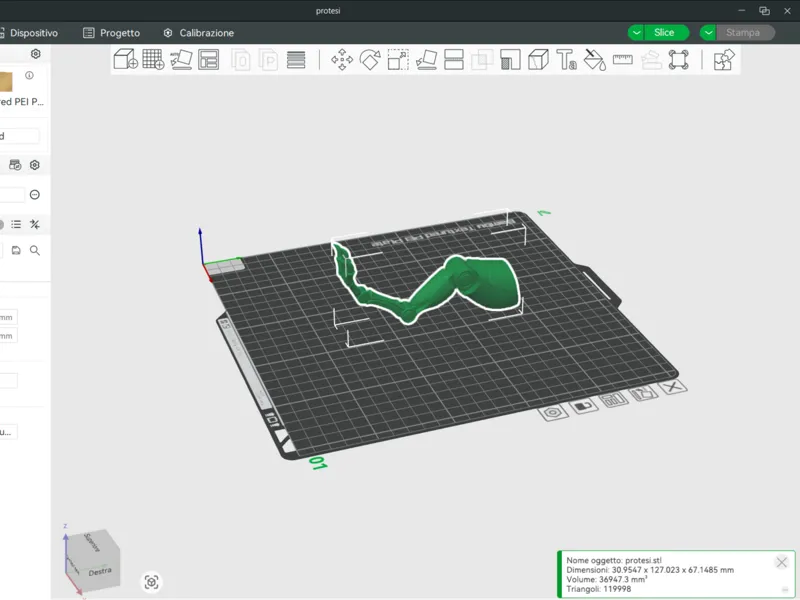This screenshot has width=800, height=600.
Task: Expand the Slice dropdown arrow
Action: 636,33
